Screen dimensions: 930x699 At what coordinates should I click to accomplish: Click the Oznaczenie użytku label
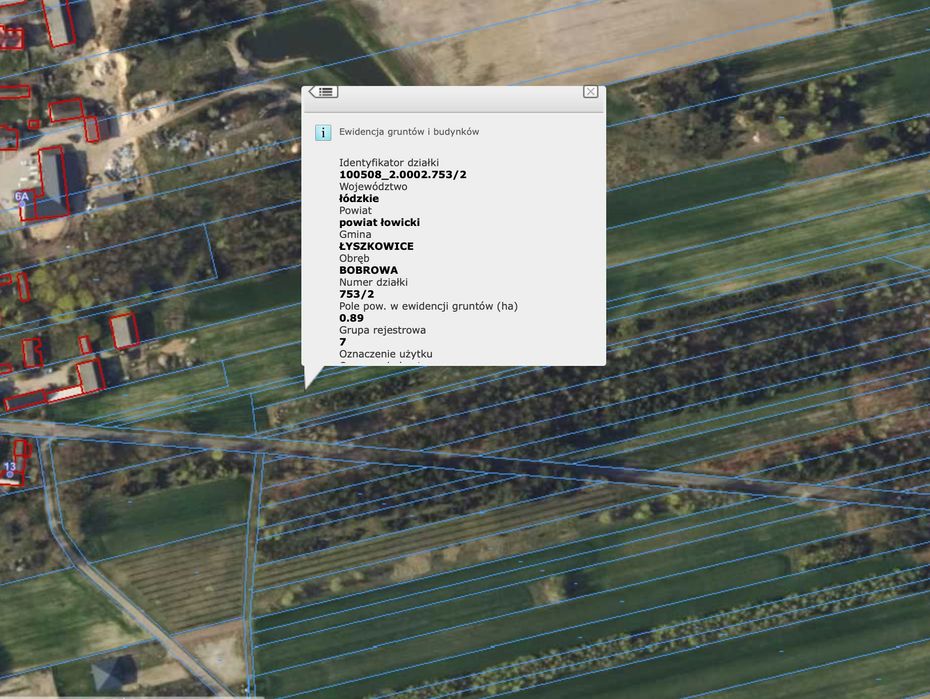(385, 354)
